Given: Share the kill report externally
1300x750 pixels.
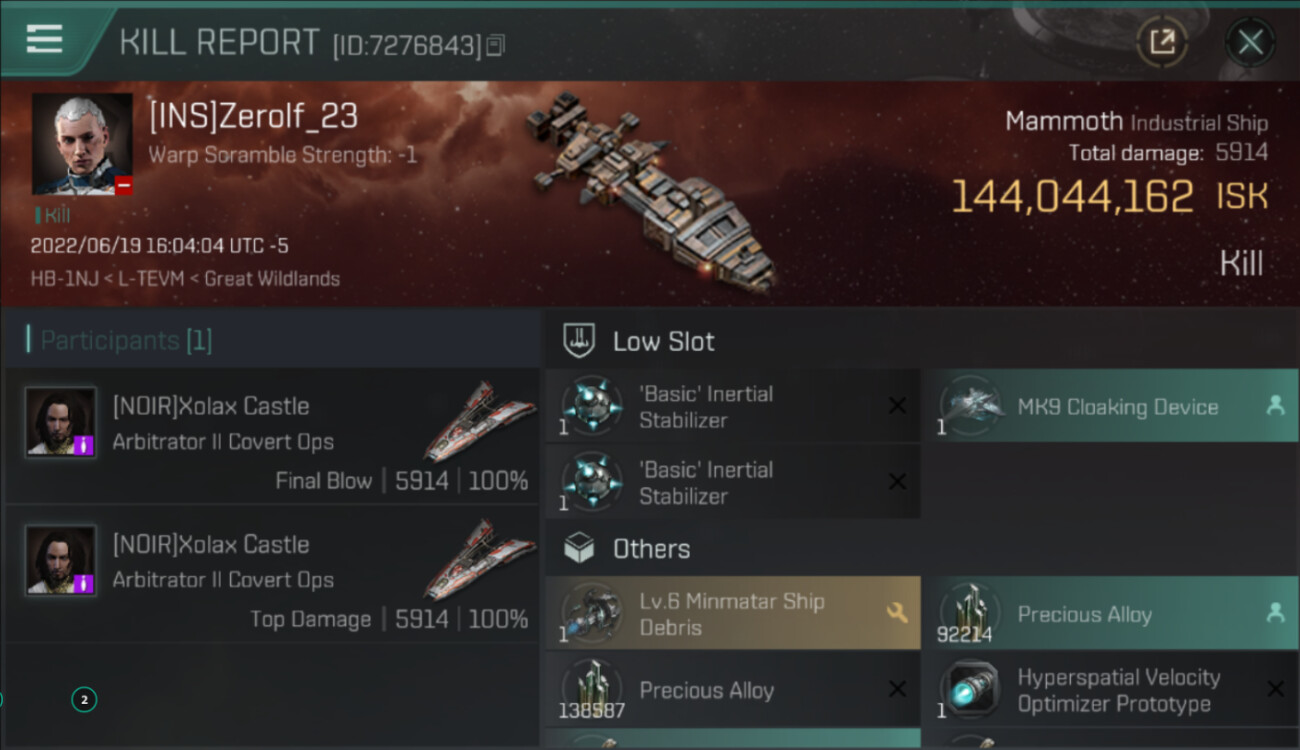Looking at the screenshot, I should 1162,42.
